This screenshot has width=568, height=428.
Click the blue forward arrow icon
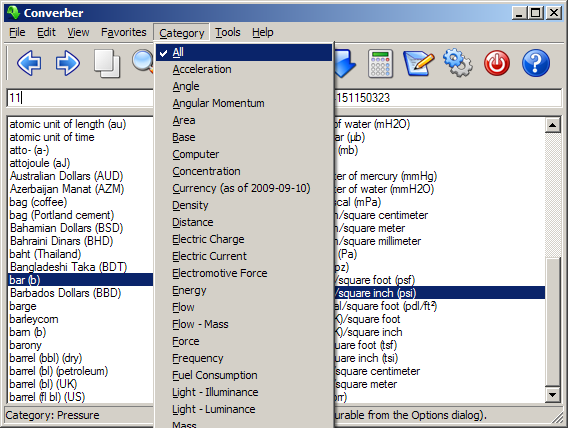pyautogui.click(x=68, y=63)
